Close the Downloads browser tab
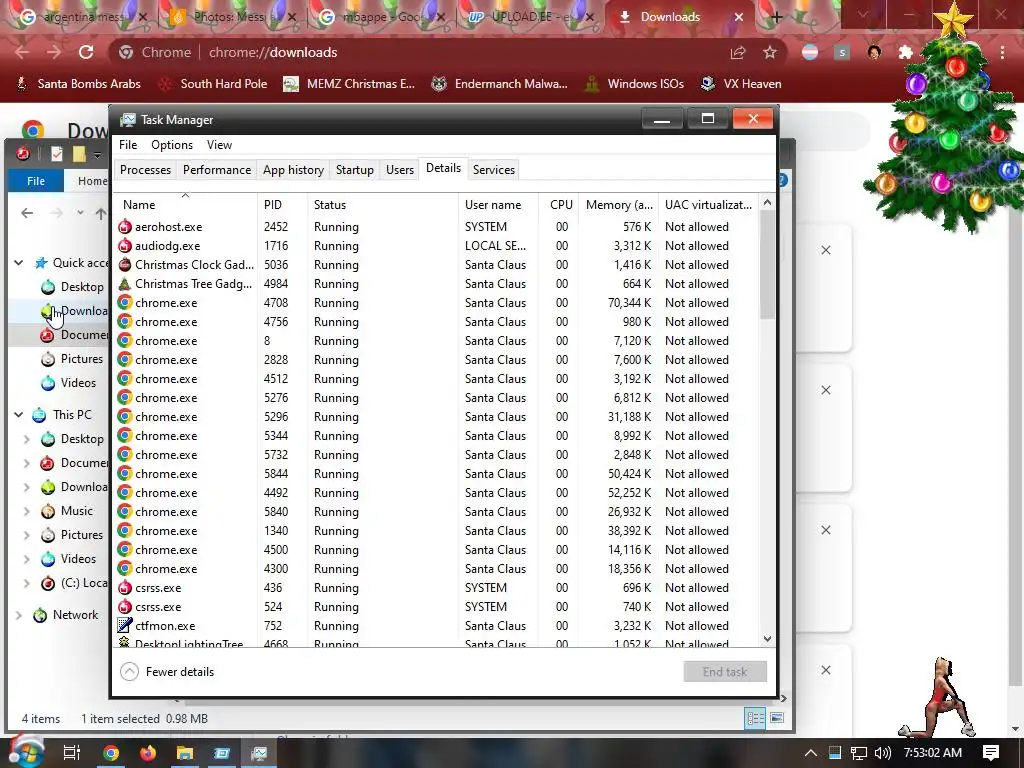Image resolution: width=1024 pixels, height=768 pixels. [739, 17]
